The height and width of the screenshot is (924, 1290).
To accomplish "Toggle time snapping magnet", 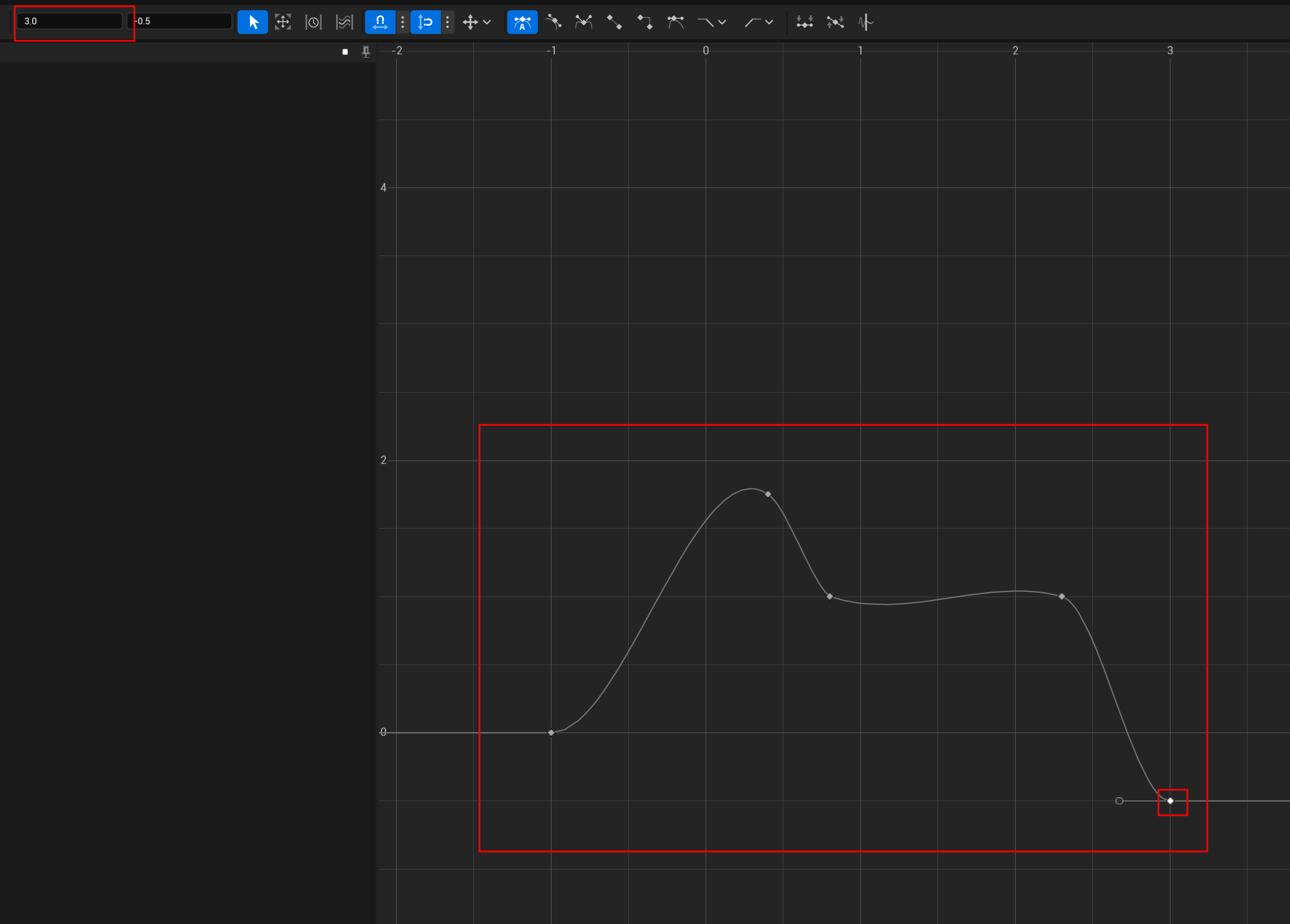I will point(380,22).
